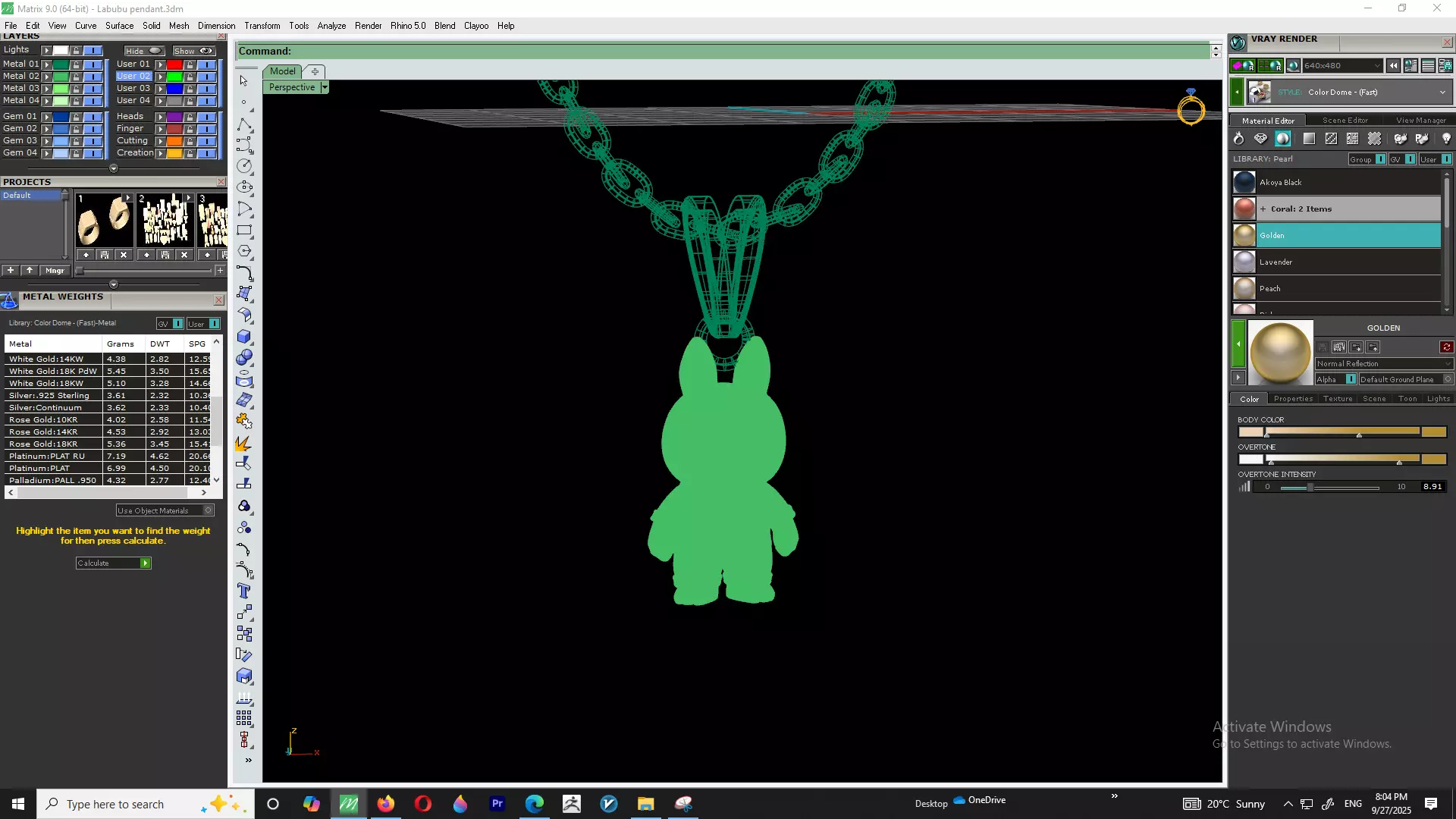Select the array grid tool
The height and width of the screenshot is (819, 1456).
[x=244, y=717]
